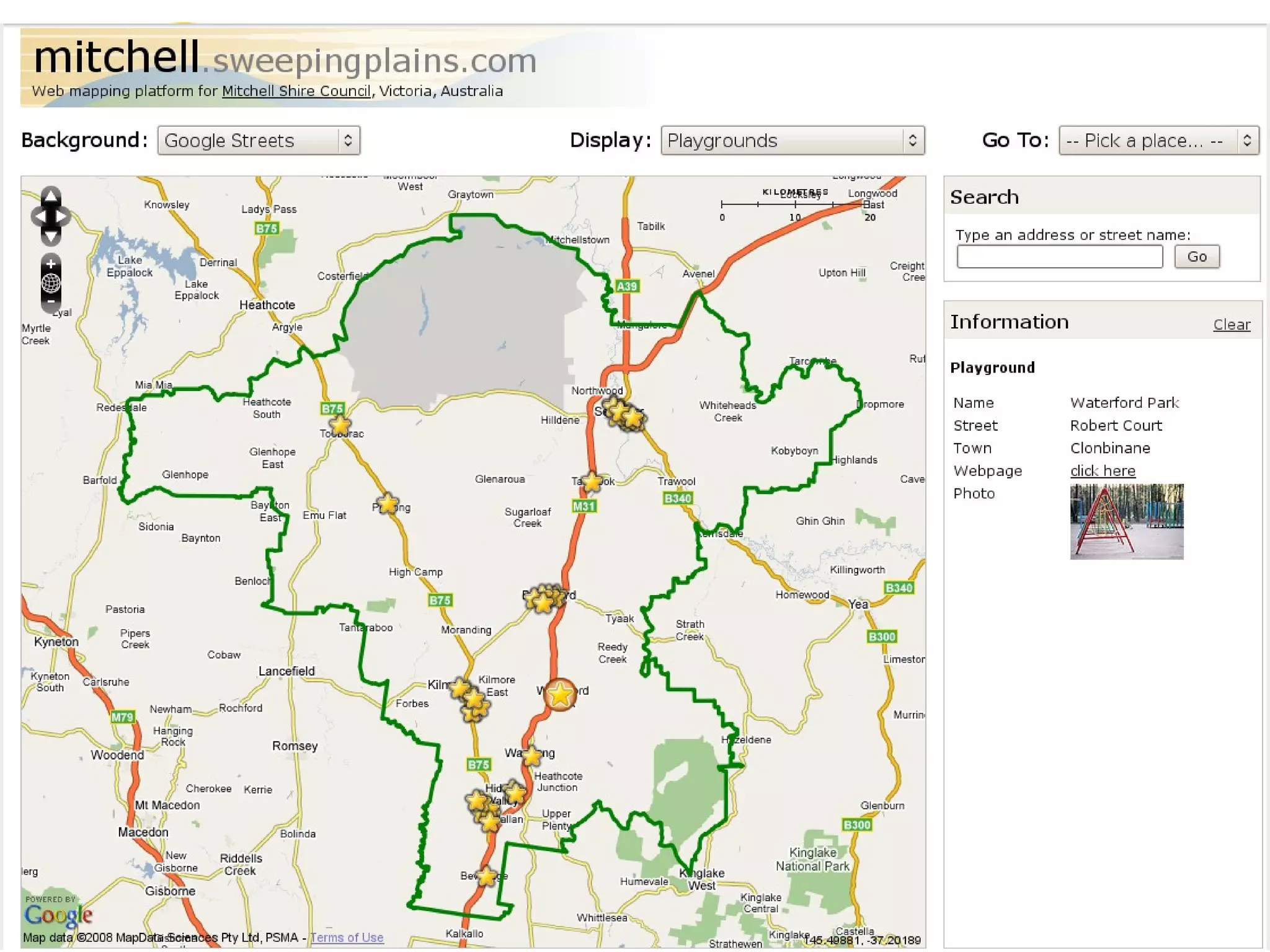This screenshot has width=1270, height=952.
Task: Open the Go To Pick a place dropdown
Action: point(1158,141)
